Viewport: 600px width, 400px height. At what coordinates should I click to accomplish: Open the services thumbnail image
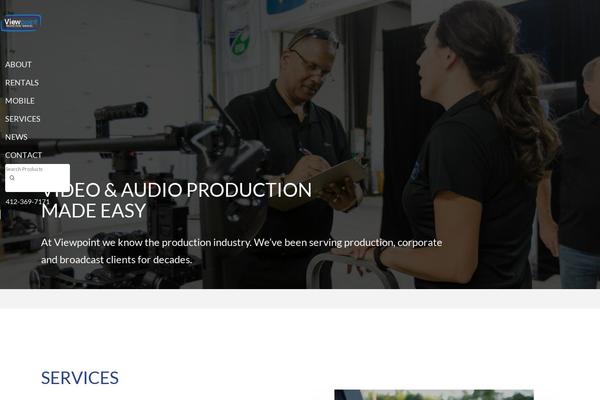click(x=434, y=395)
